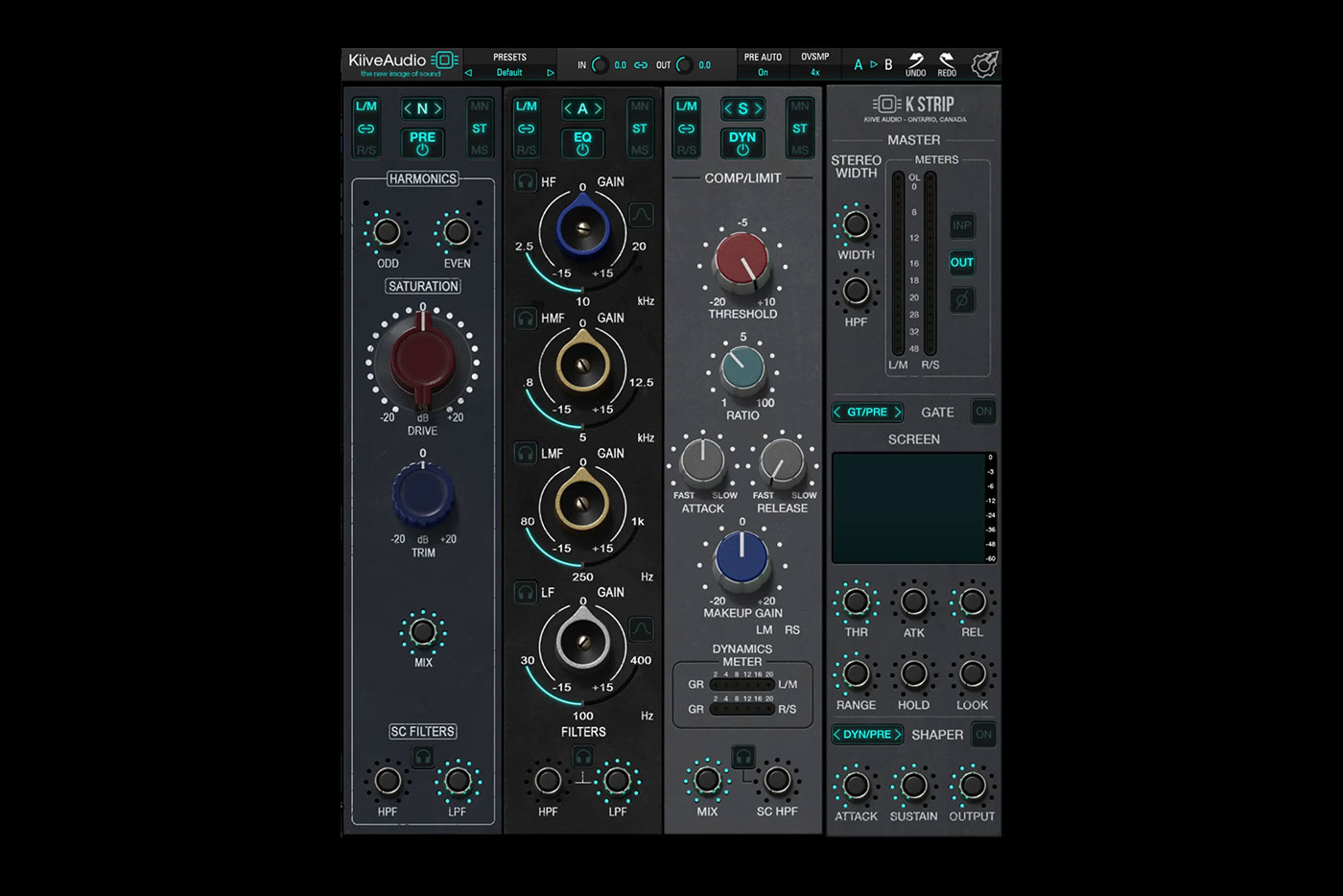Select the INP meter tab
1343x896 pixels.
[x=962, y=226]
